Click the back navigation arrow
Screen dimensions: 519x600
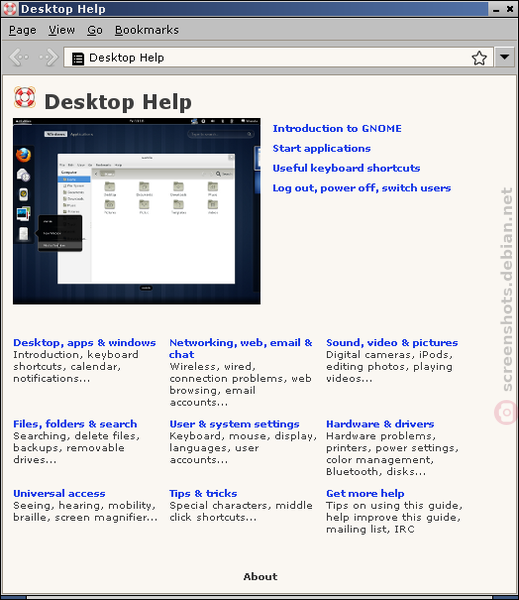click(19, 58)
